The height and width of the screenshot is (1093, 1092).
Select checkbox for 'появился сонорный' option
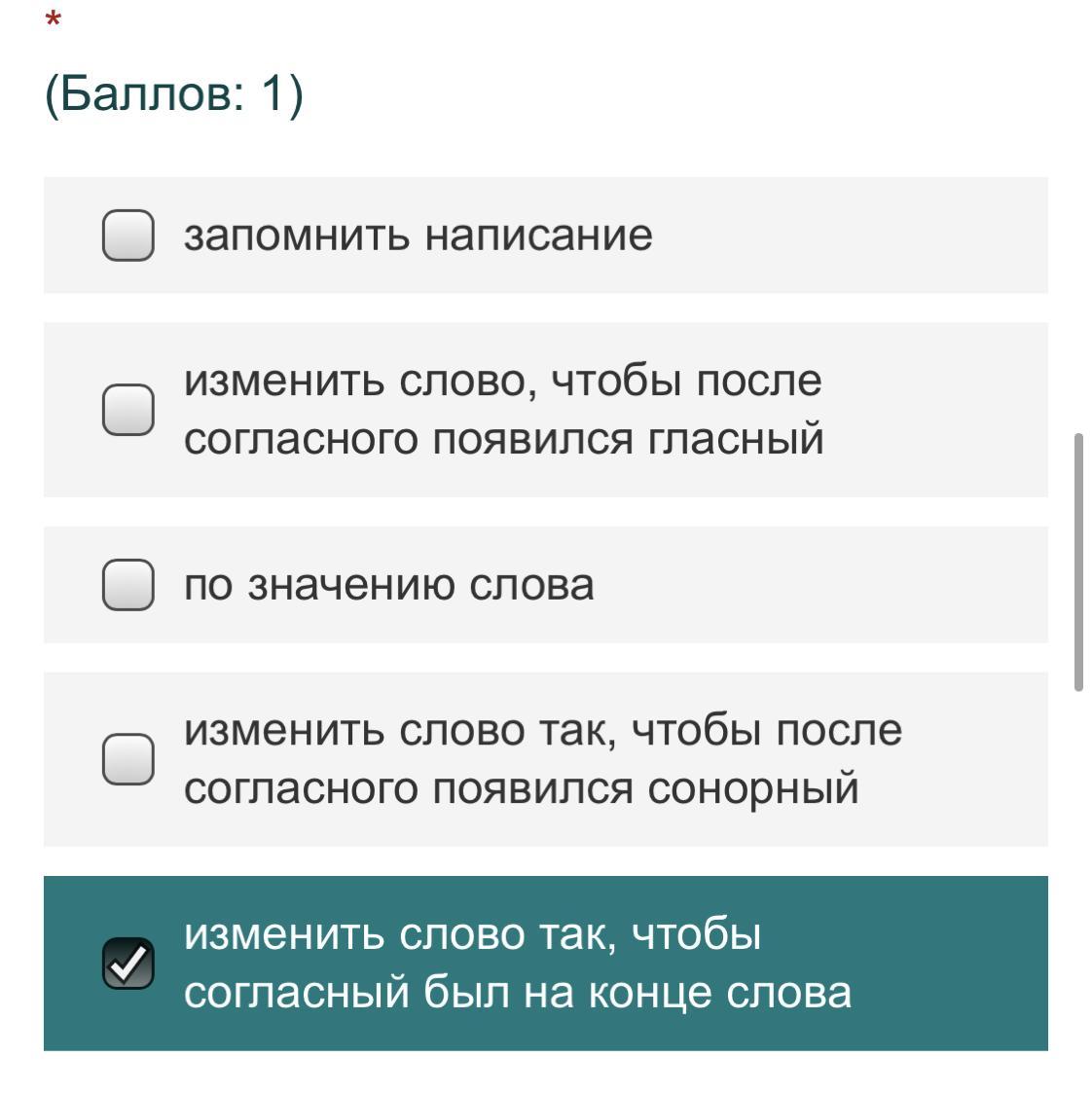click(128, 759)
